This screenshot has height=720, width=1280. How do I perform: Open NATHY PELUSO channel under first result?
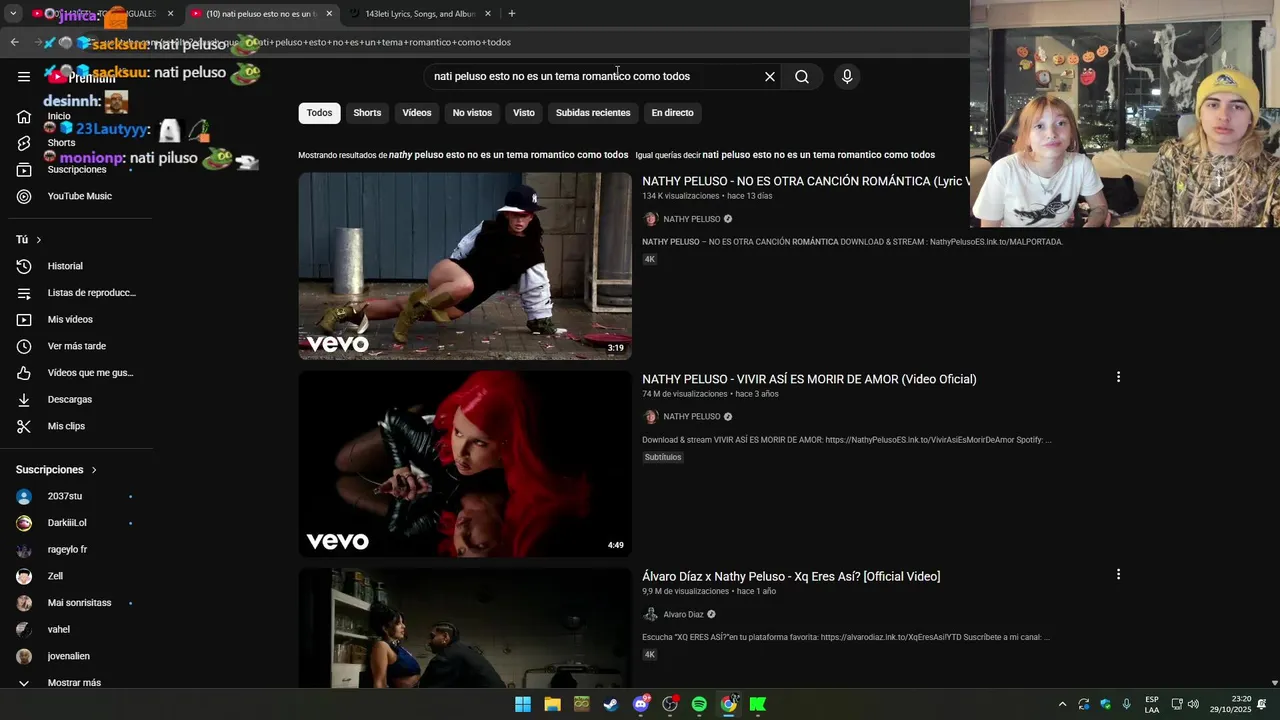pyautogui.click(x=691, y=219)
